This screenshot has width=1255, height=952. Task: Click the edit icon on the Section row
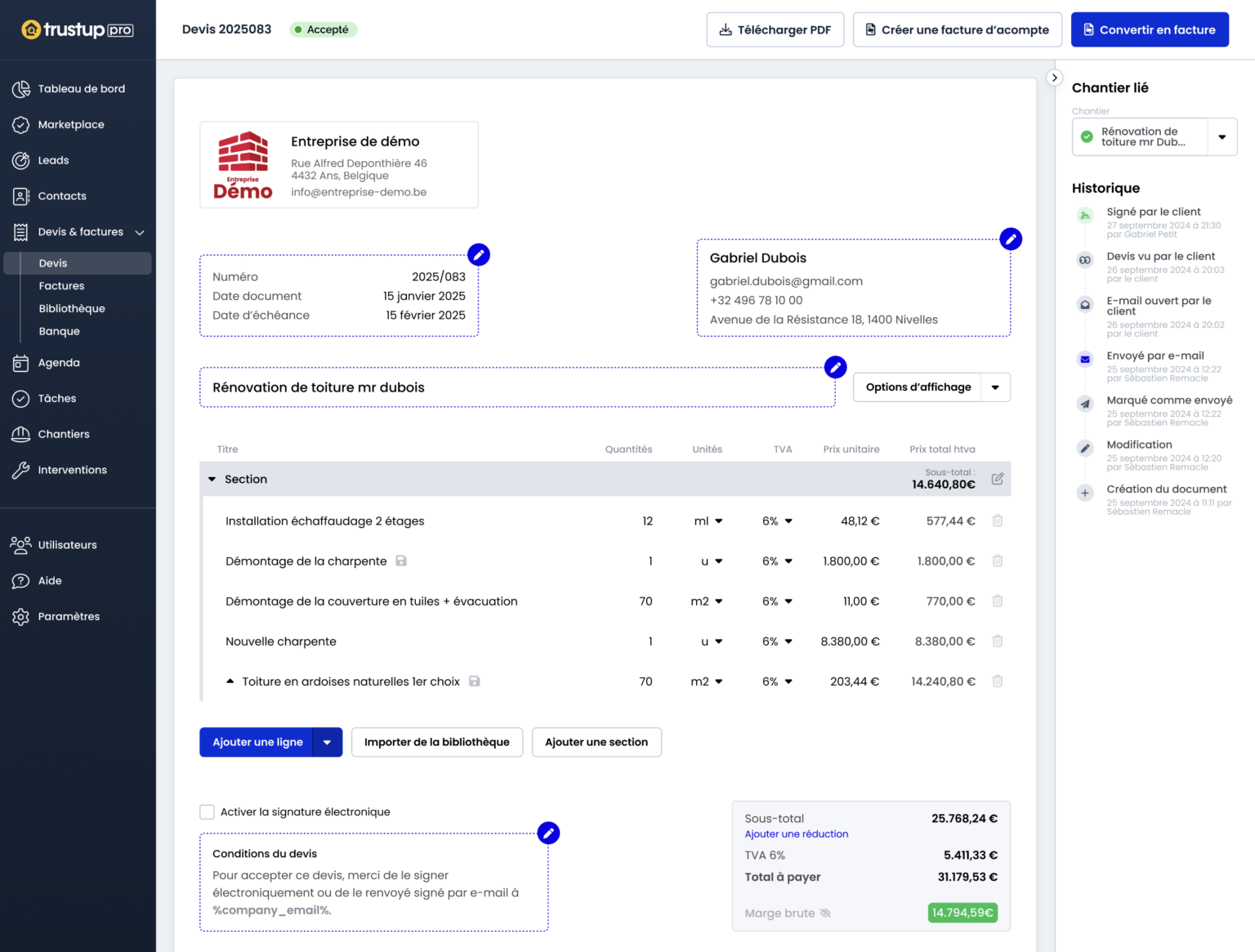coord(998,479)
